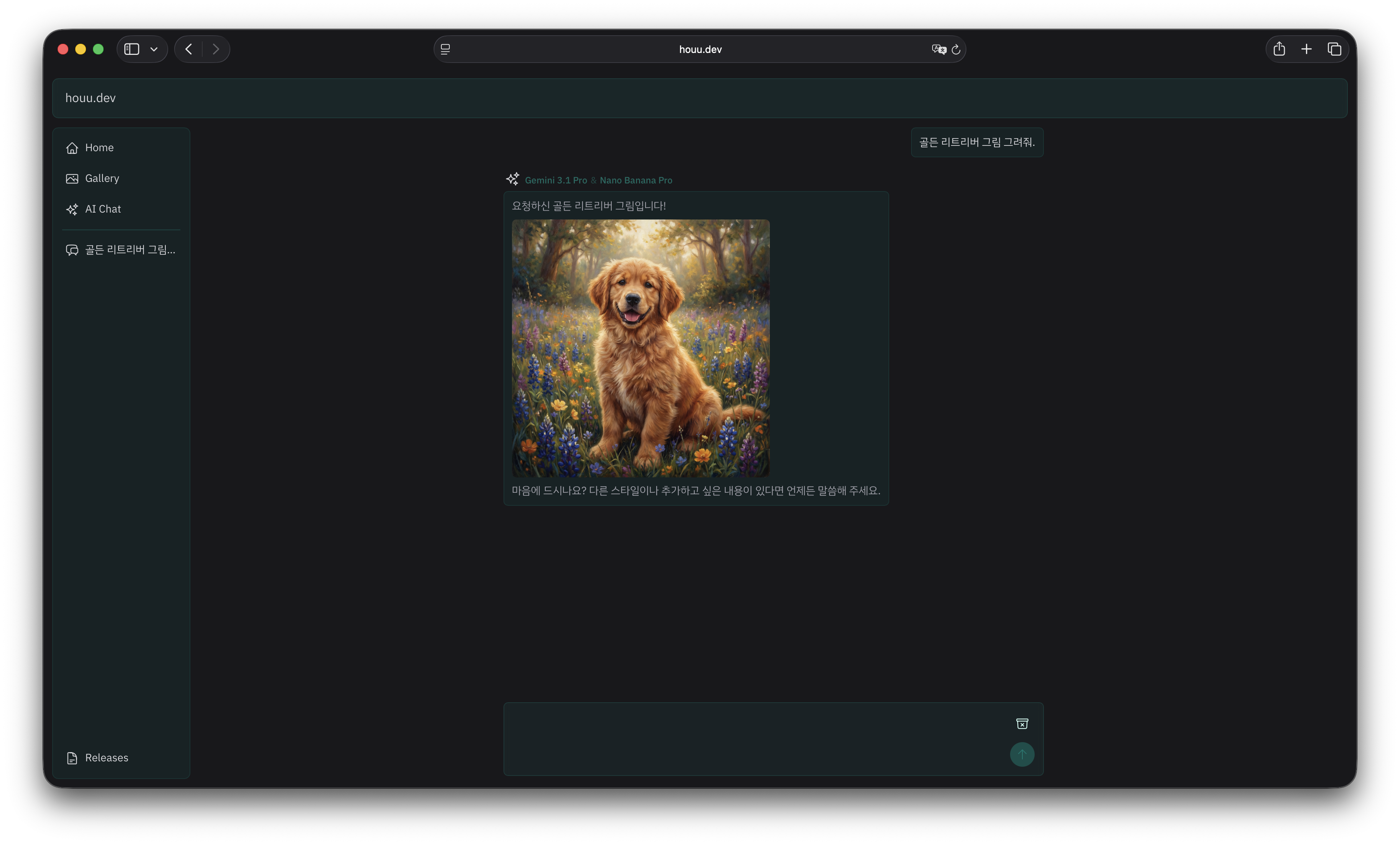This screenshot has width=1400, height=845.
Task: Open Gallery in the sidebar
Action: click(x=121, y=178)
